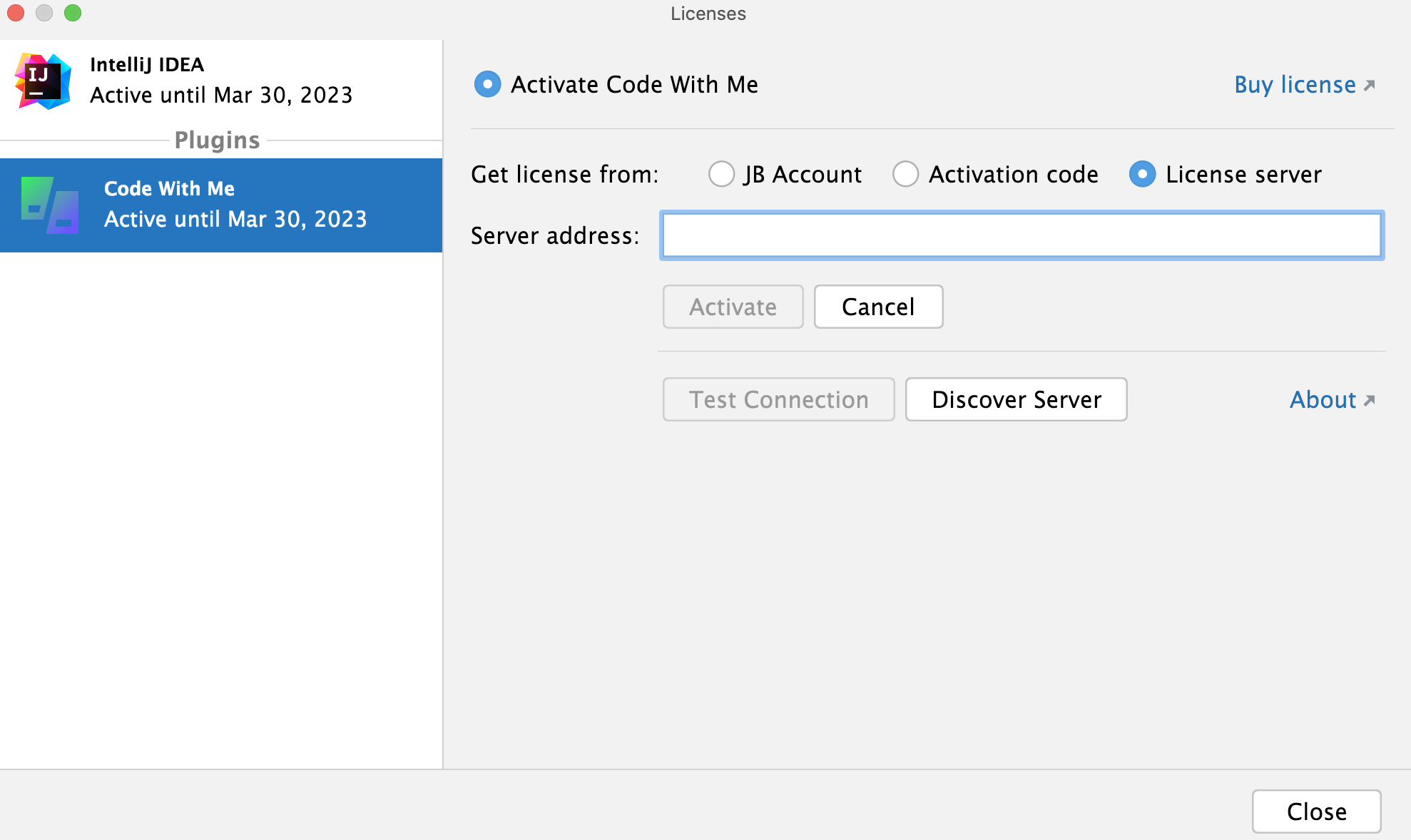Click the Buy license link
This screenshot has width=1411, height=840.
(x=1303, y=84)
